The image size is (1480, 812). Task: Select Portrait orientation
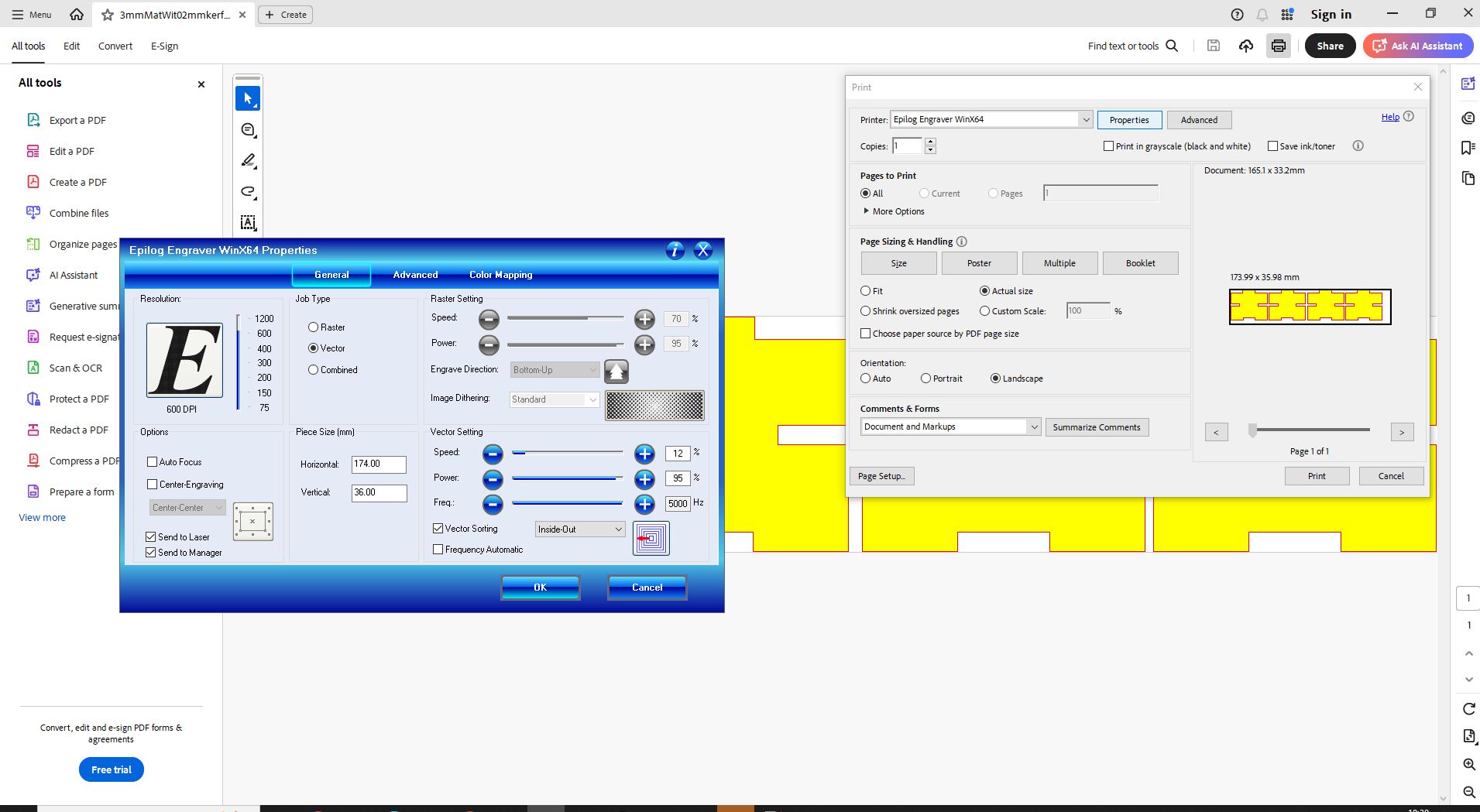click(x=925, y=379)
